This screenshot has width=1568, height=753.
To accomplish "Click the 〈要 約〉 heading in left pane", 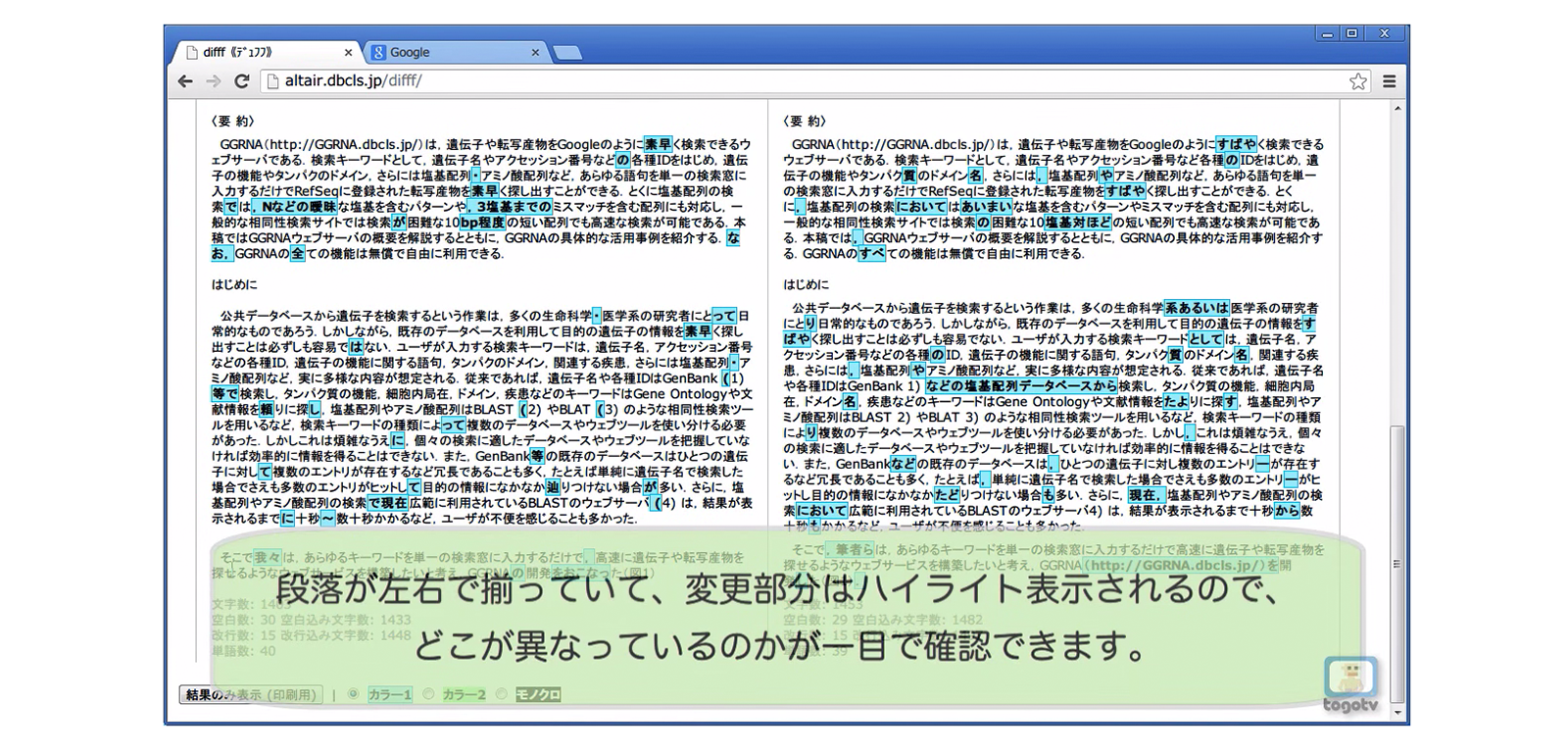I will 233,122.
